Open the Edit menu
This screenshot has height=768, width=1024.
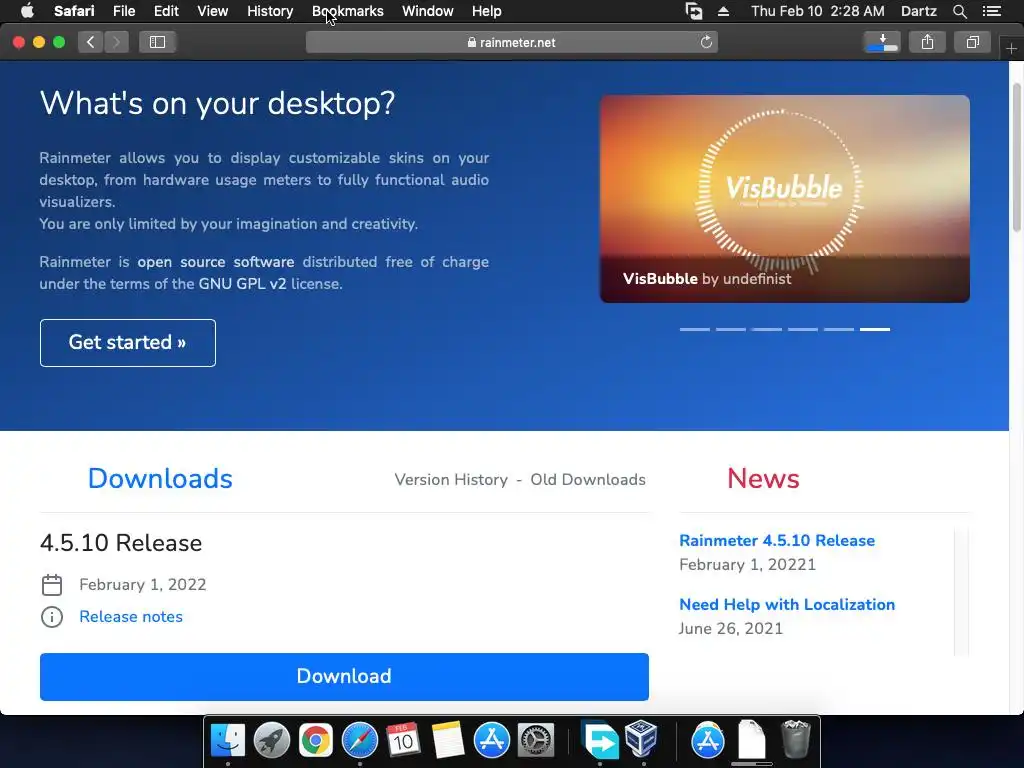(166, 11)
